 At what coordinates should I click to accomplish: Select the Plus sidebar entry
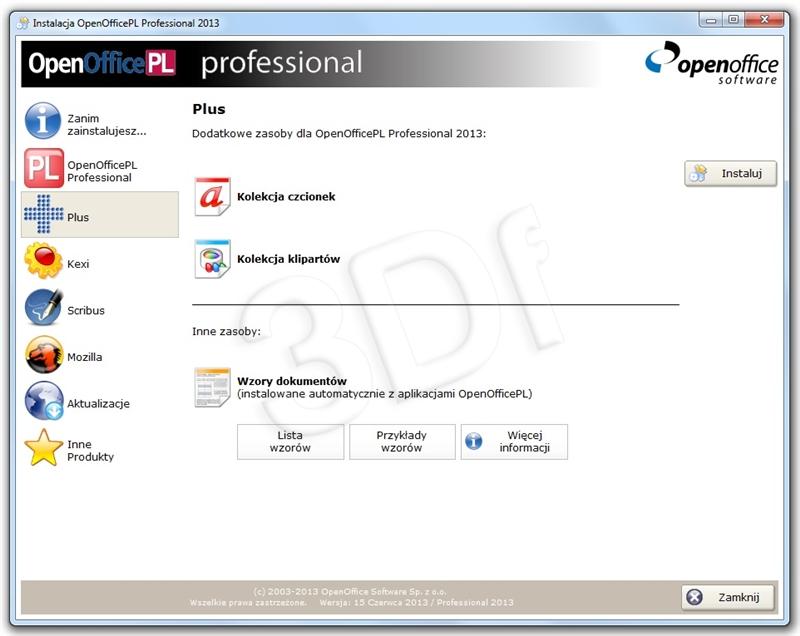(x=100, y=215)
